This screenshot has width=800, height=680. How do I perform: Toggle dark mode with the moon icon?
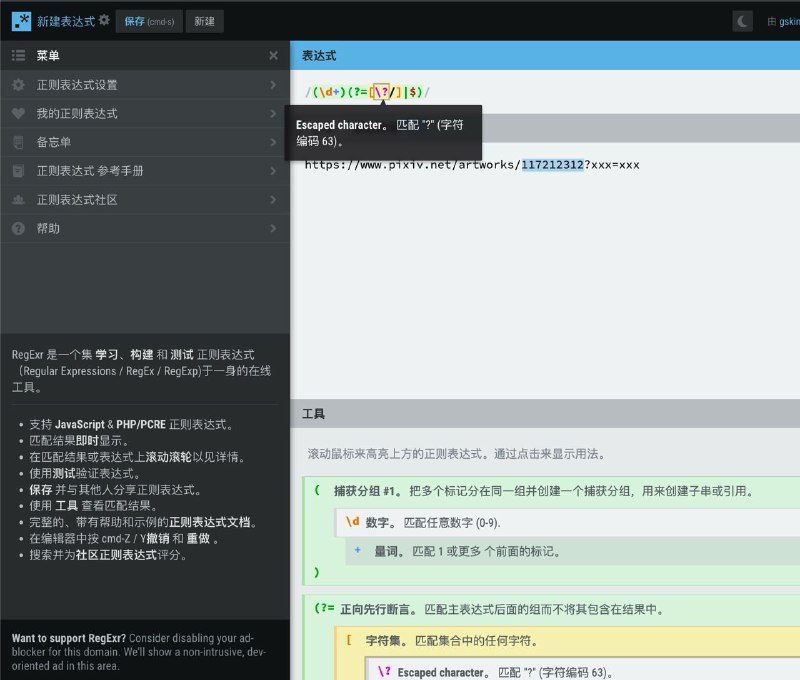click(743, 19)
